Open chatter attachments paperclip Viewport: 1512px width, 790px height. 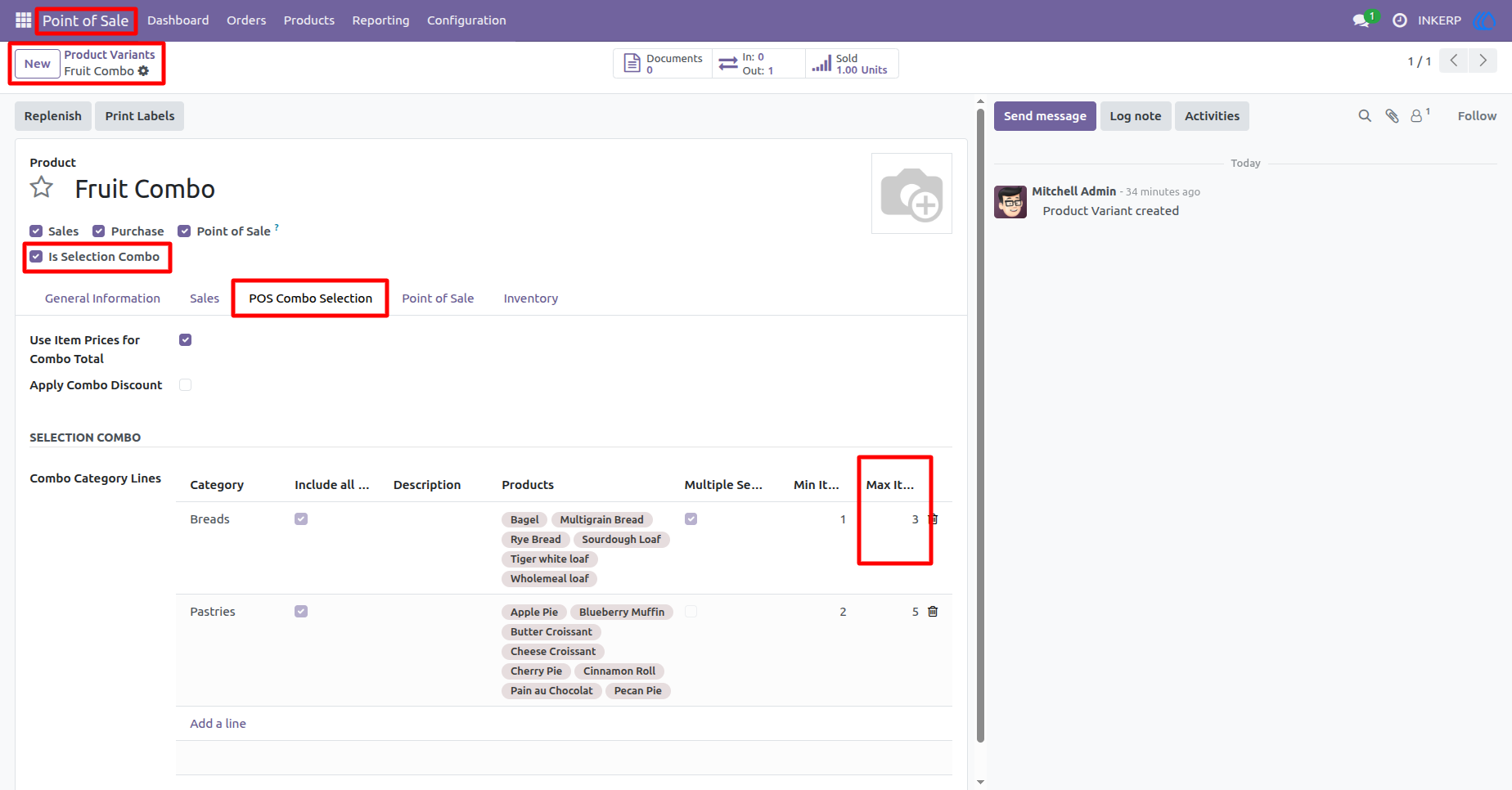tap(1392, 116)
